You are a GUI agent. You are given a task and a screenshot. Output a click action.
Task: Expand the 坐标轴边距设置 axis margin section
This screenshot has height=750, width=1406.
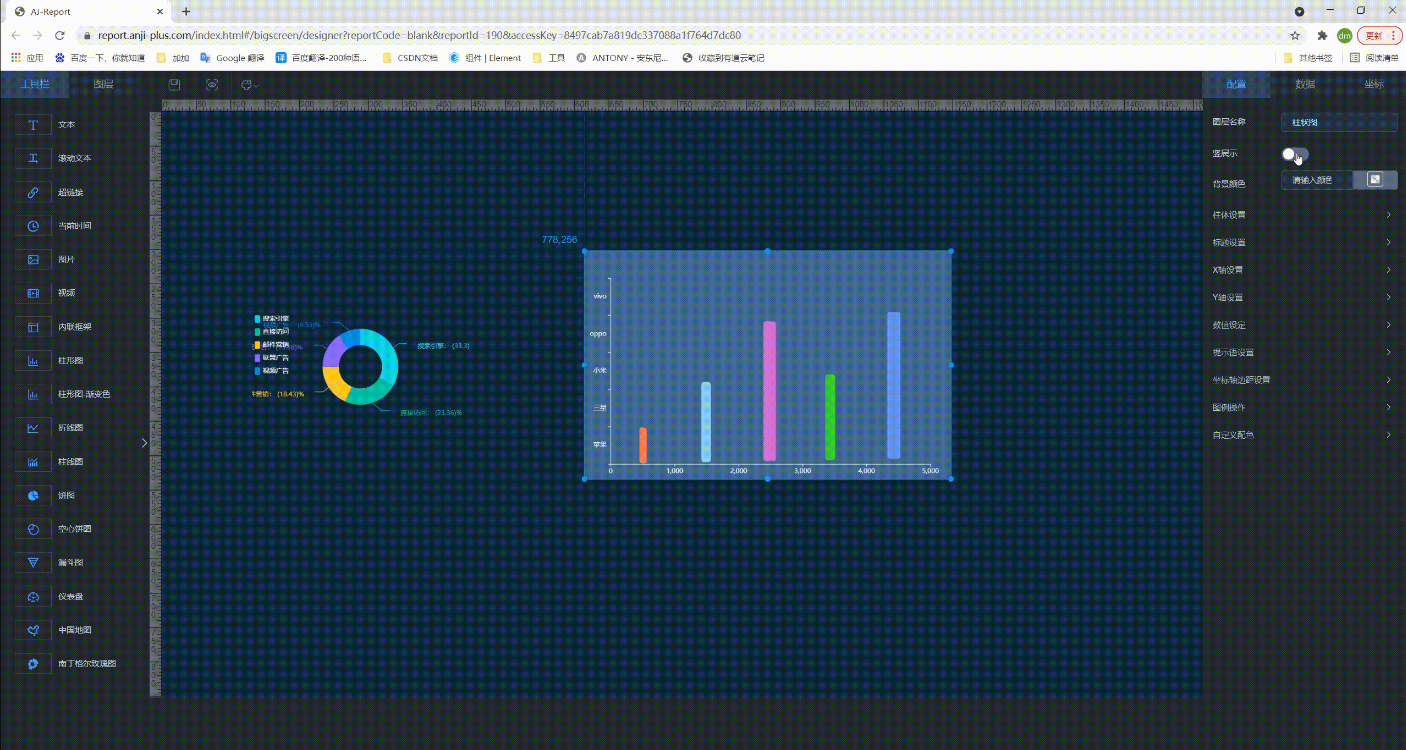pyautogui.click(x=1301, y=380)
